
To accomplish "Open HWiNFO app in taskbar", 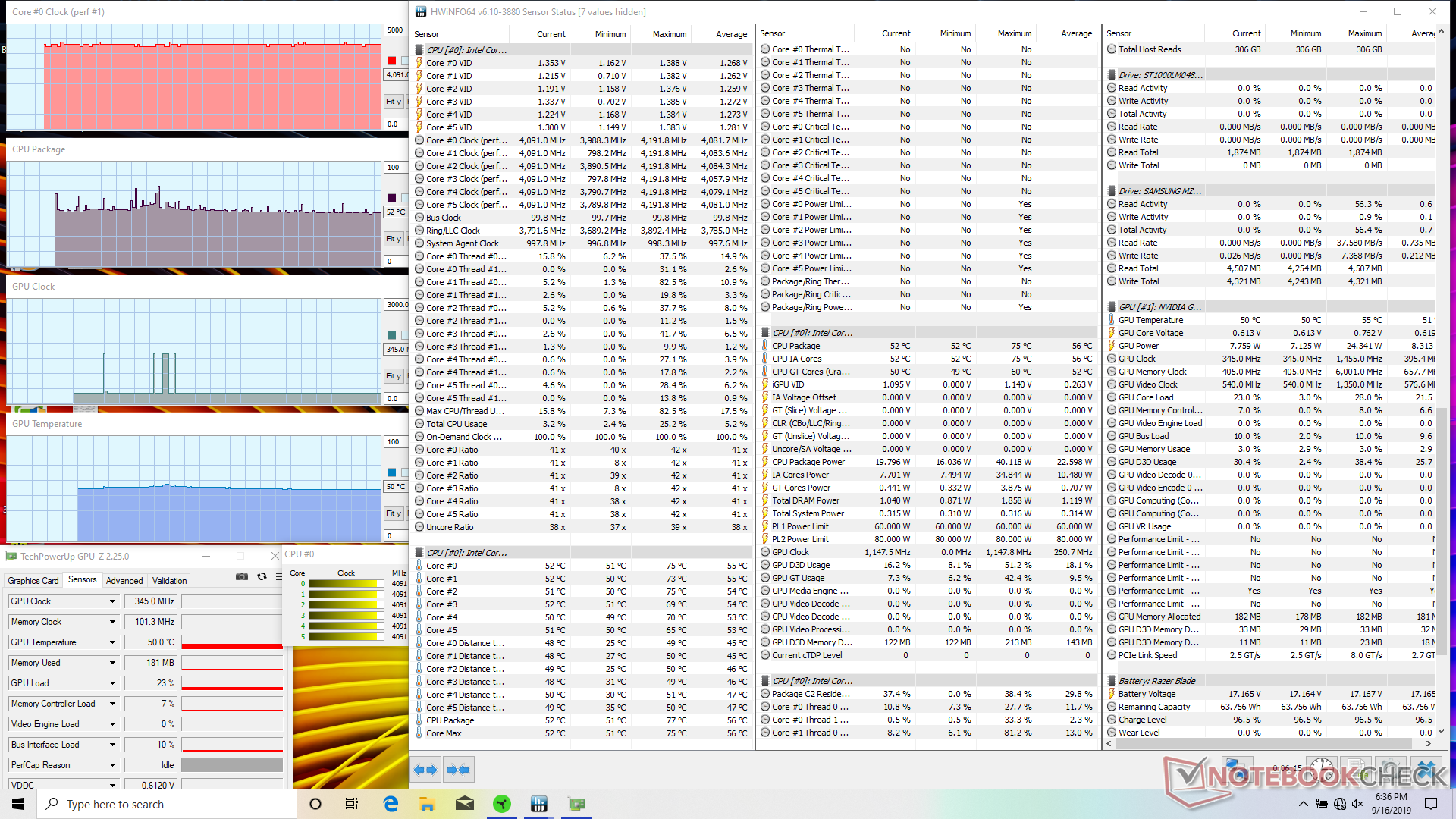I will [x=539, y=804].
